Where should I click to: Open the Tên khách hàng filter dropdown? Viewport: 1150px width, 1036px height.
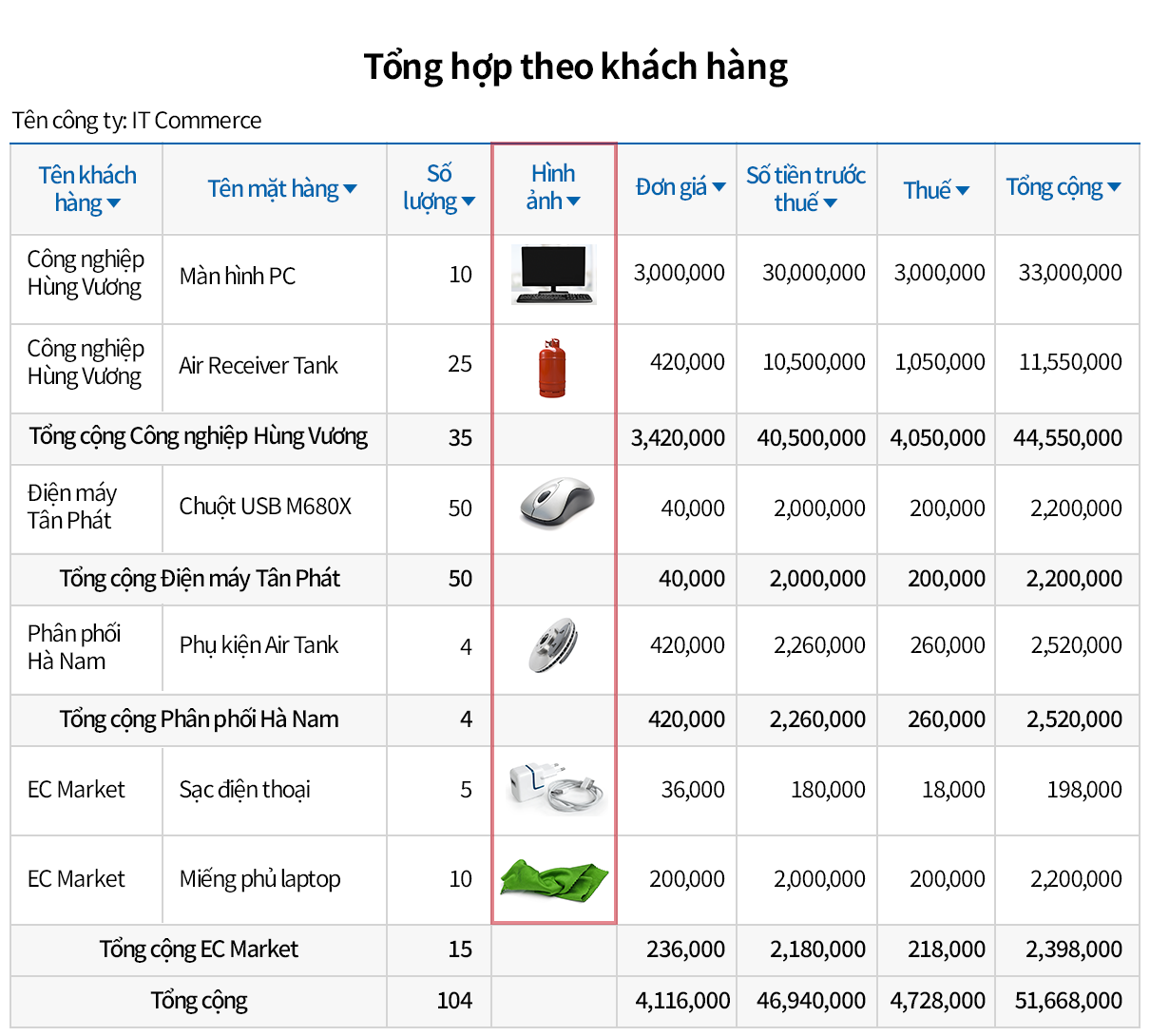[114, 203]
